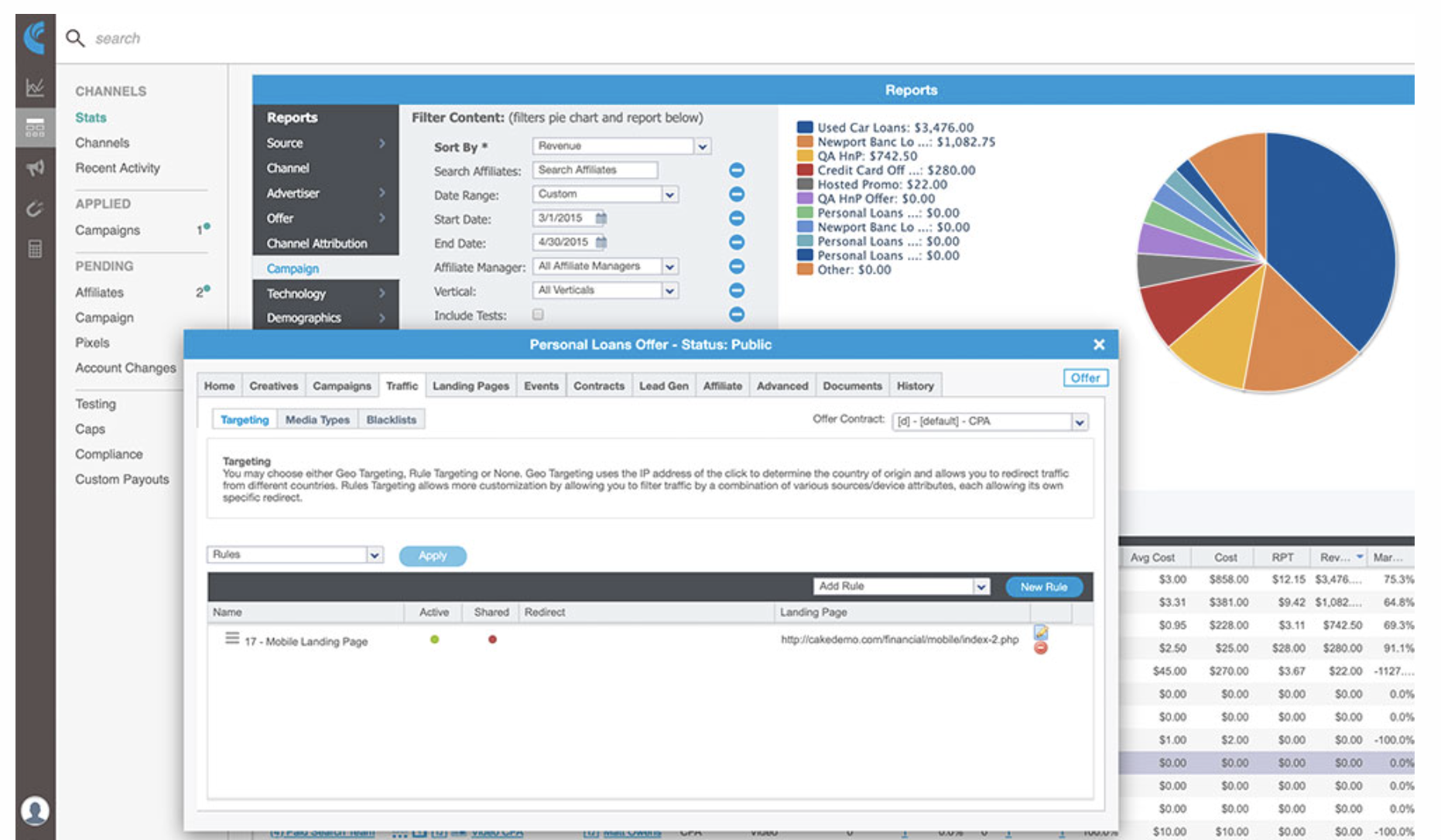This screenshot has height=840, width=1441.
Task: Select the Blacklists sub-tab
Action: pos(391,420)
